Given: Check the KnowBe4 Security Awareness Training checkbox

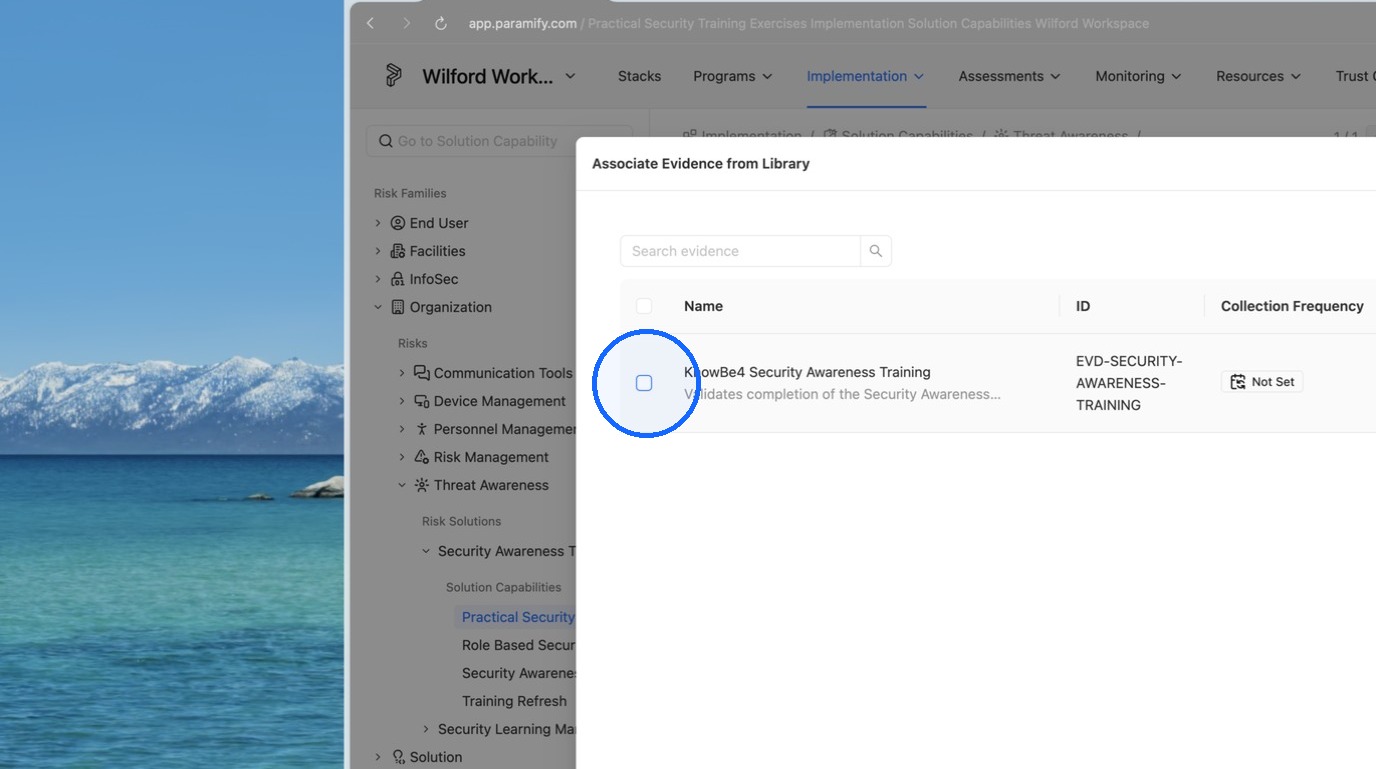Looking at the screenshot, I should coord(644,383).
